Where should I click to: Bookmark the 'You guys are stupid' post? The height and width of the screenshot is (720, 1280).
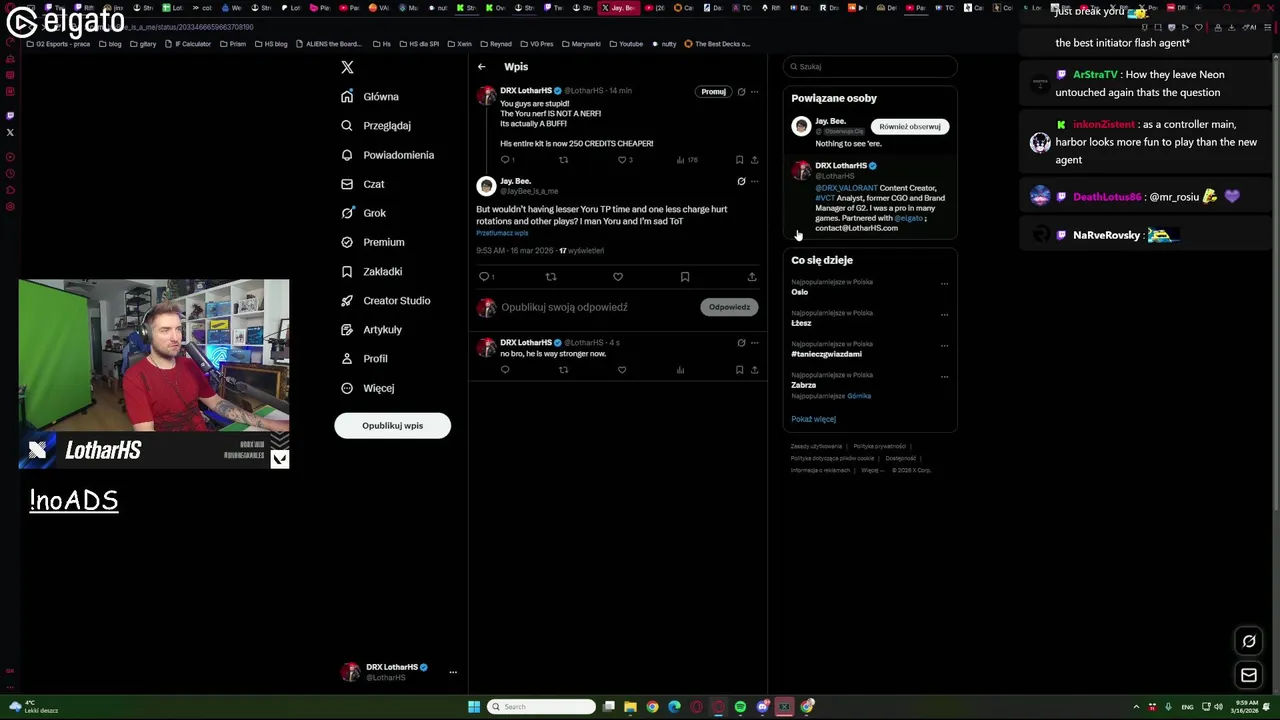coord(739,160)
